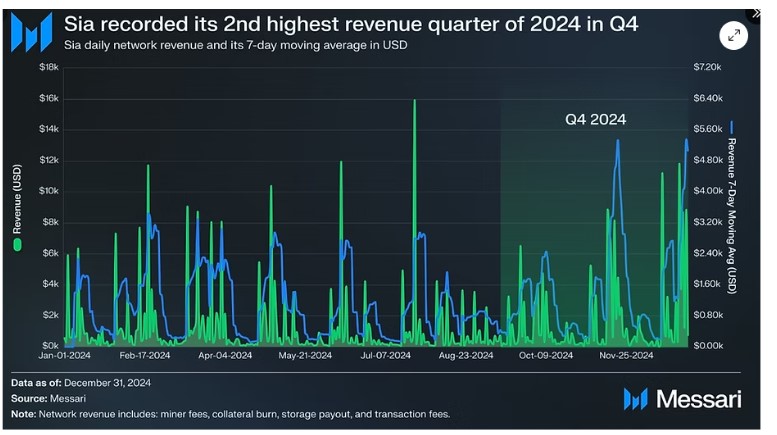Click the Data as of December 31 line
The image size is (777, 435).
81,383
